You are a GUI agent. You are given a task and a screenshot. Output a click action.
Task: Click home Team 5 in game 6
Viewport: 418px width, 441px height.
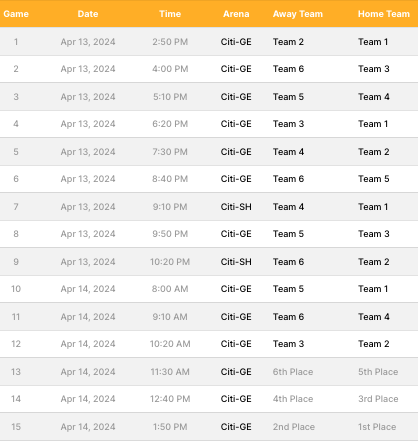click(x=374, y=179)
